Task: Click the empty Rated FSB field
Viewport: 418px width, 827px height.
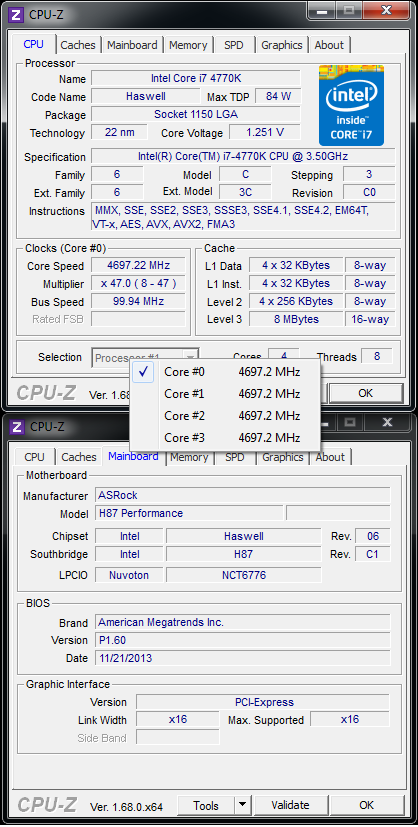Action: pos(139,319)
